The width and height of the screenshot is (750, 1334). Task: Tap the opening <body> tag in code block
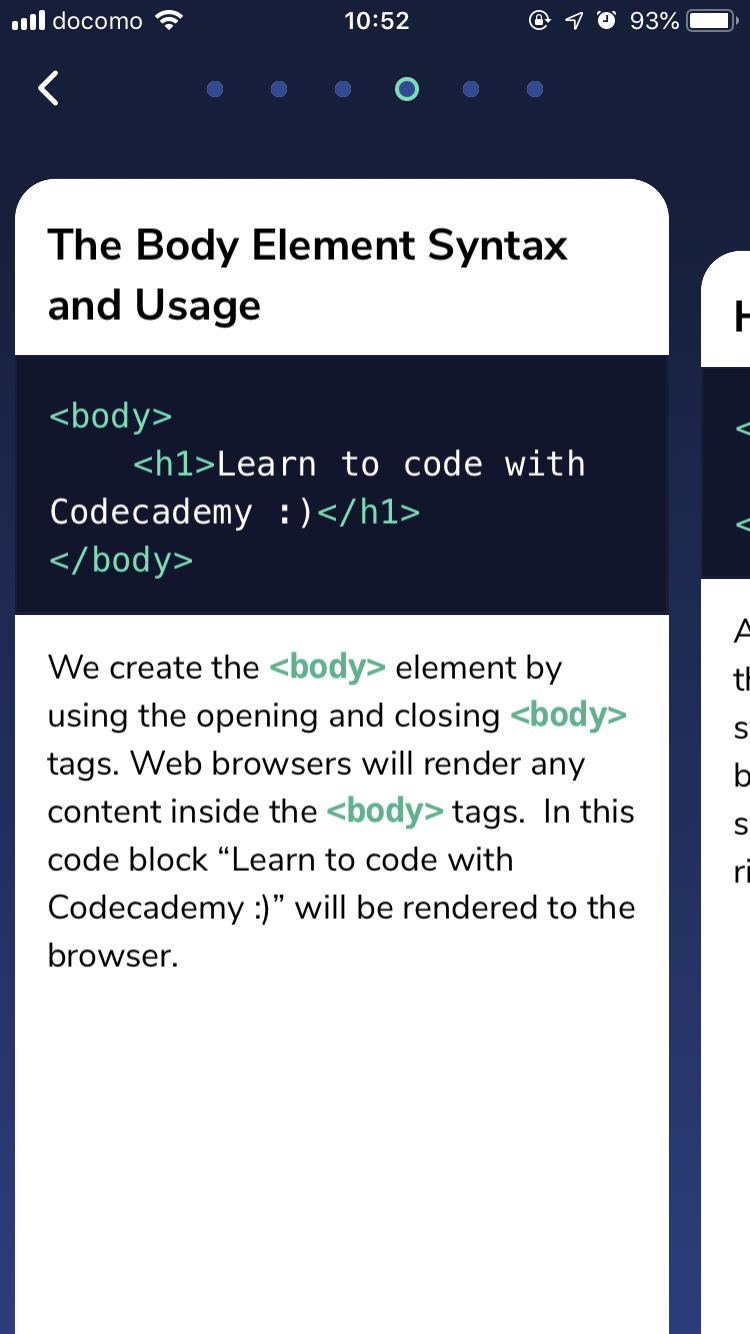[x=111, y=415]
